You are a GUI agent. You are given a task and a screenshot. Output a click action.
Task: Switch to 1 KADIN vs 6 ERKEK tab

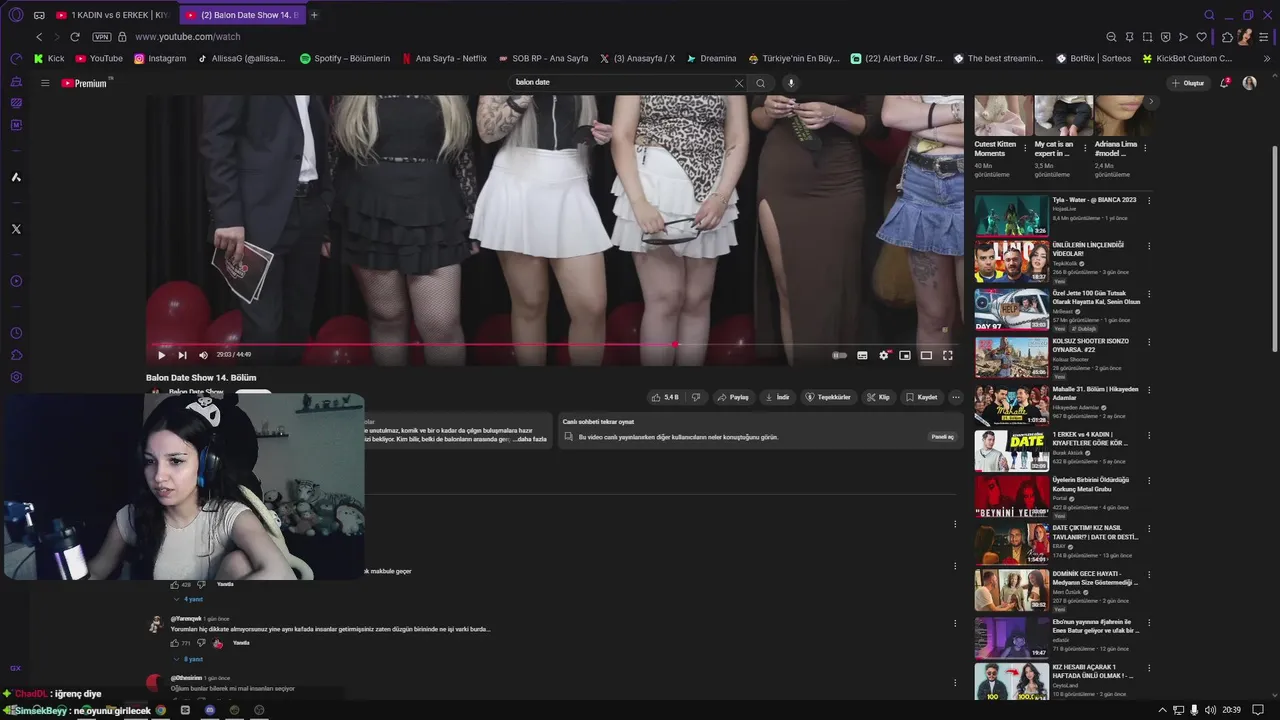coord(112,15)
